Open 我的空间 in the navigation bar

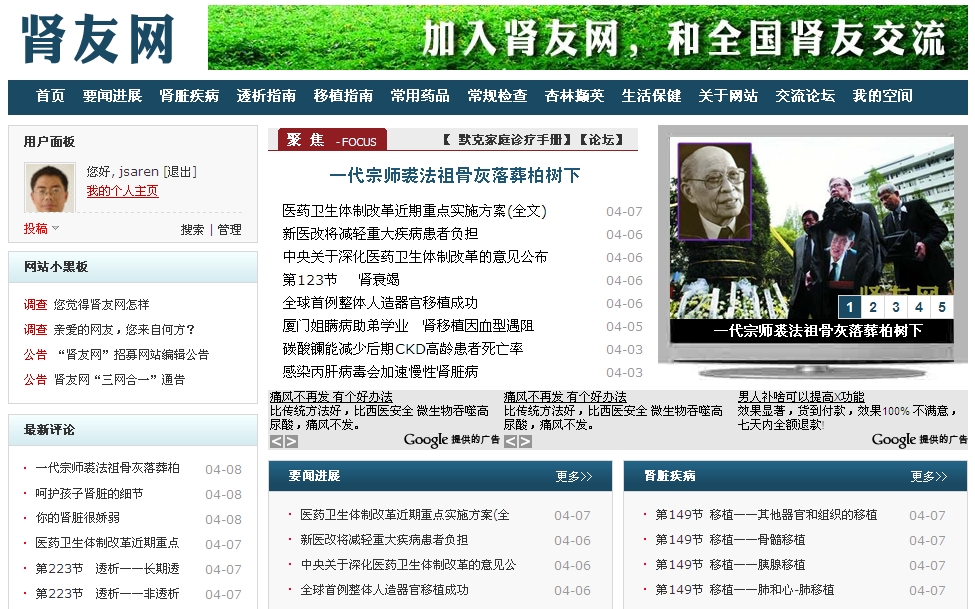(x=882, y=96)
